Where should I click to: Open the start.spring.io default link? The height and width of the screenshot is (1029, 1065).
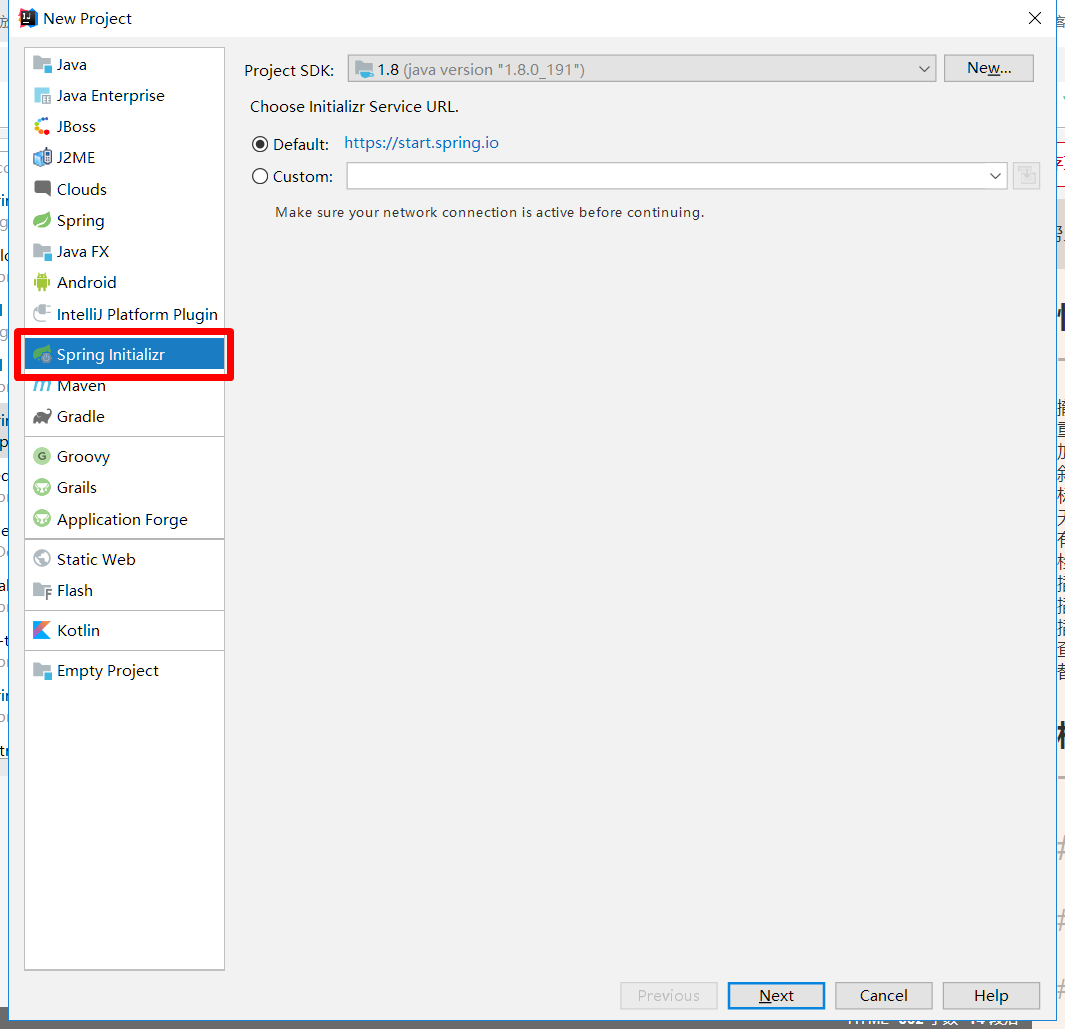pos(421,143)
